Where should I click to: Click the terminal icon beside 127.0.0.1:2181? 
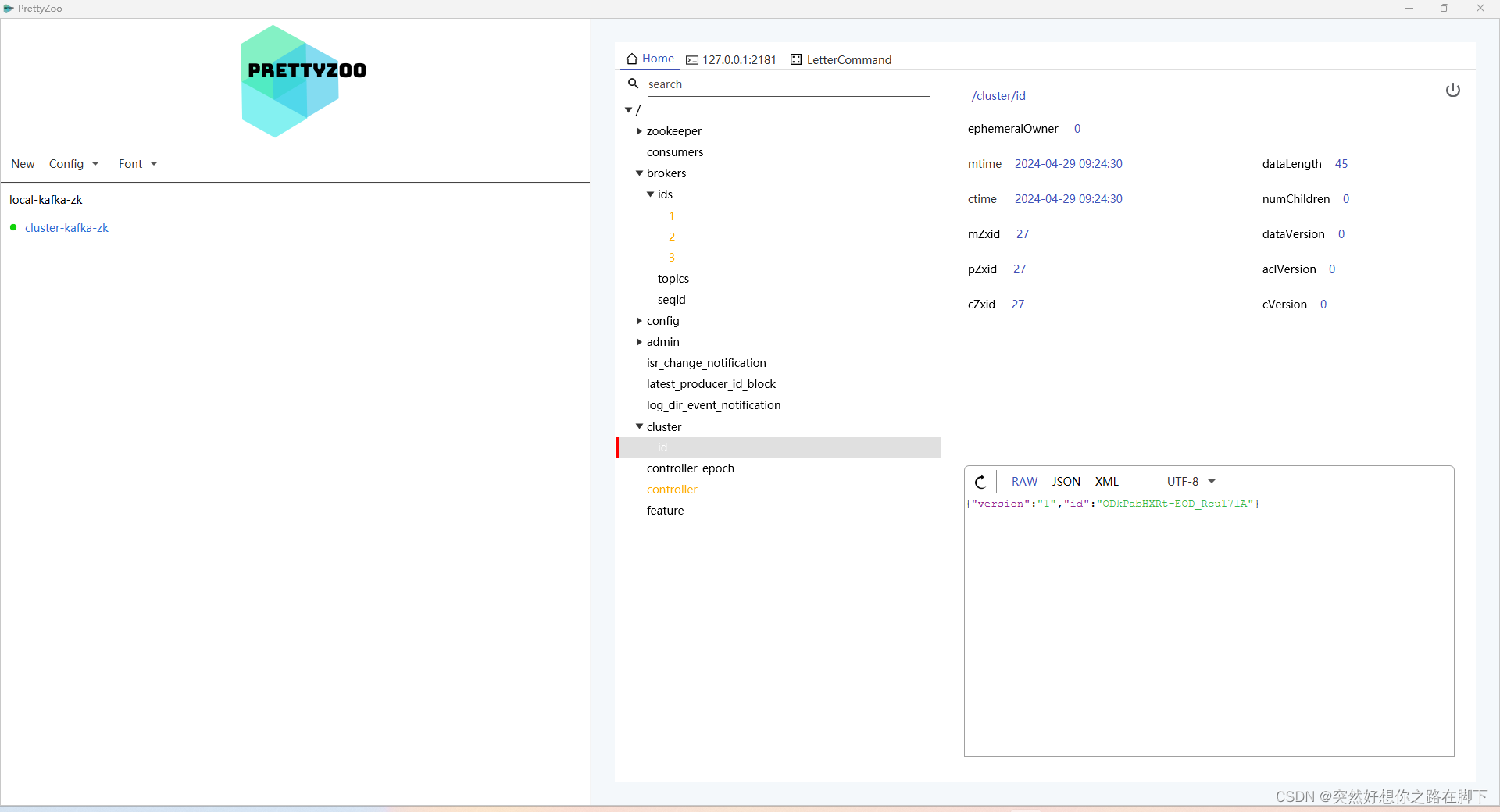(x=692, y=60)
